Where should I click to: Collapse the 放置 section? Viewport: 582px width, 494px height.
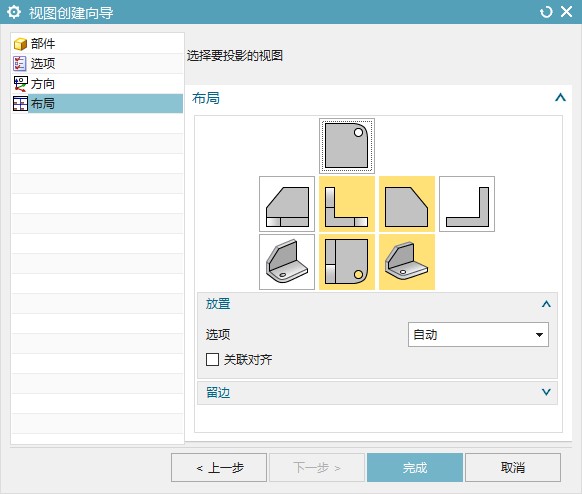(x=546, y=304)
